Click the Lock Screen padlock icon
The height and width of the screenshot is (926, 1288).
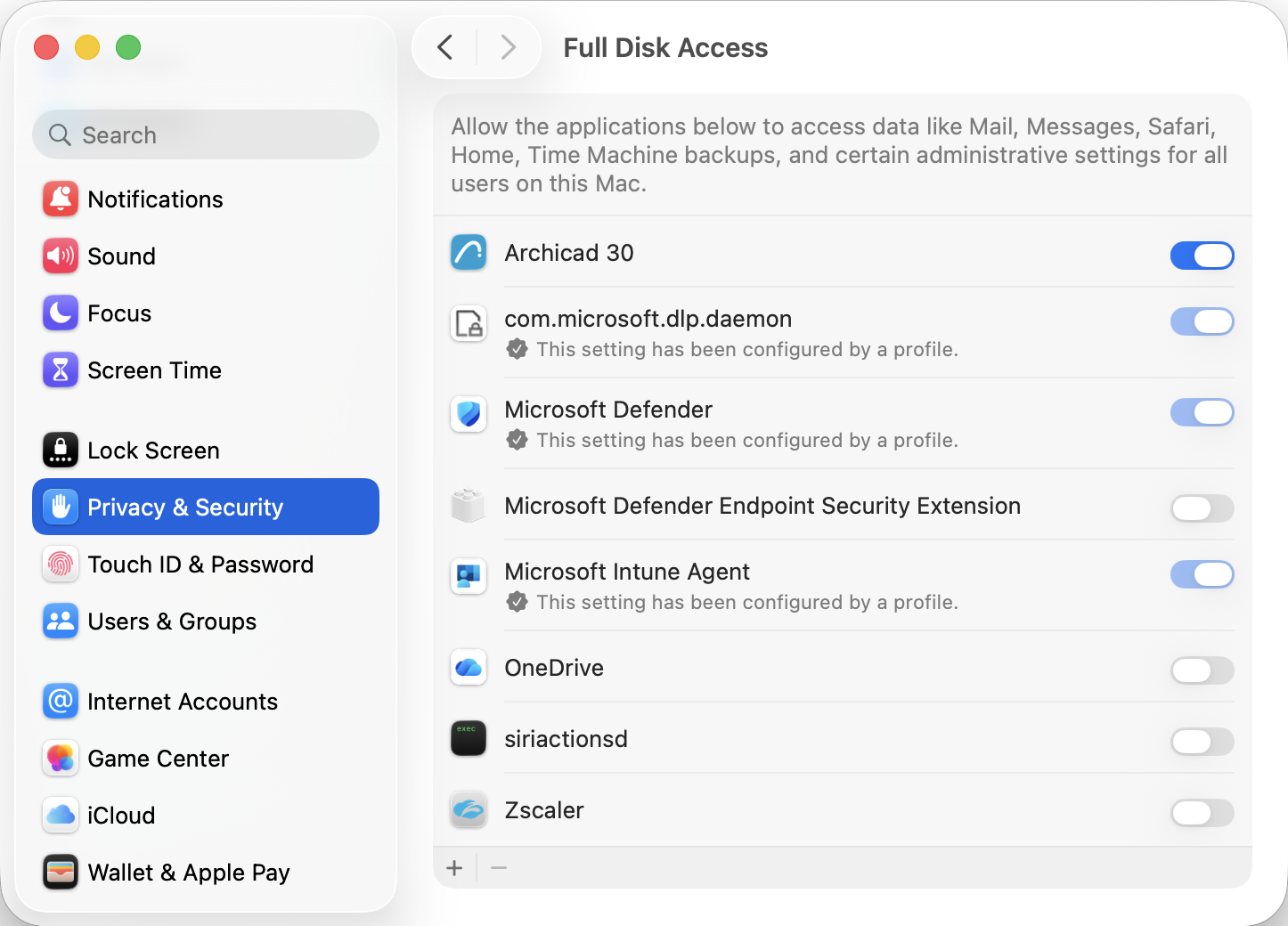tap(61, 451)
